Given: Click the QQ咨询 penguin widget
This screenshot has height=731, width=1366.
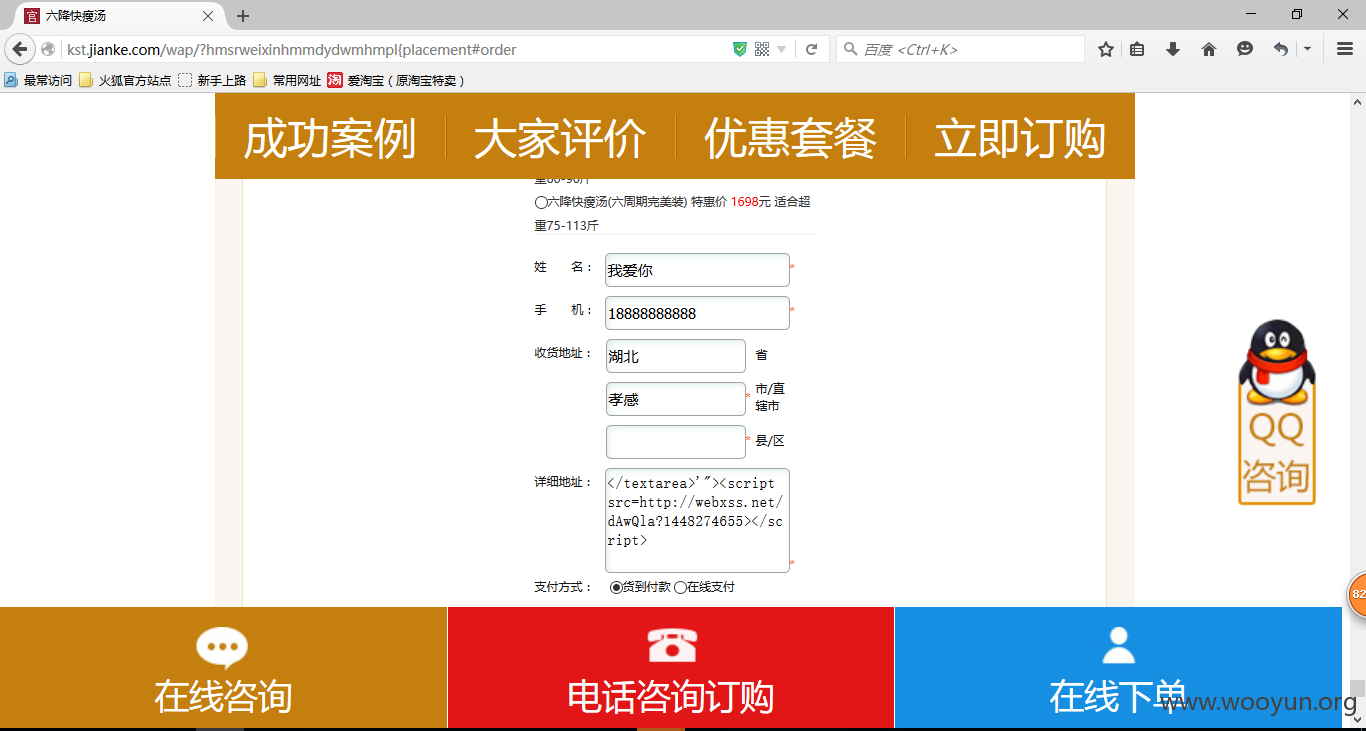Looking at the screenshot, I should click(1277, 412).
